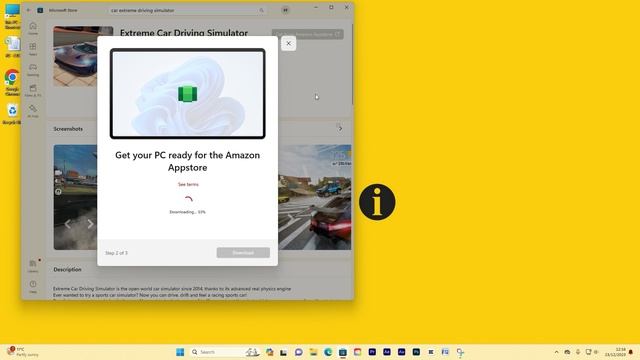Switch to Microsoft Store taskbar icon
This screenshot has width=640, height=360.
[x=343, y=352]
